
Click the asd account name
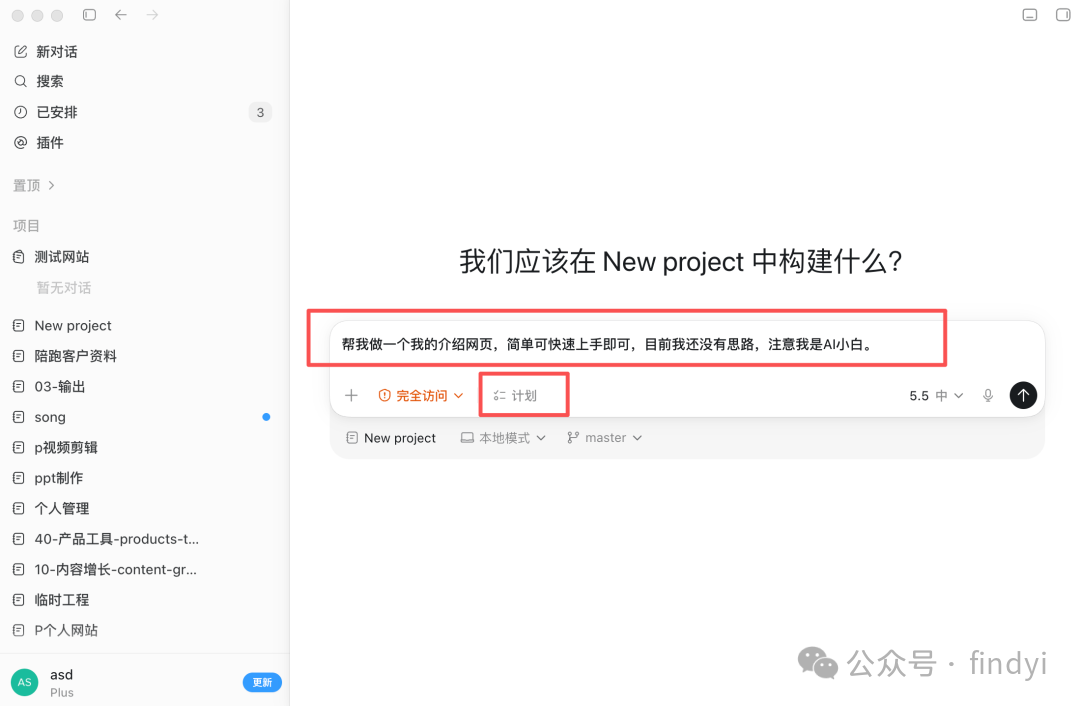[x=61, y=675]
